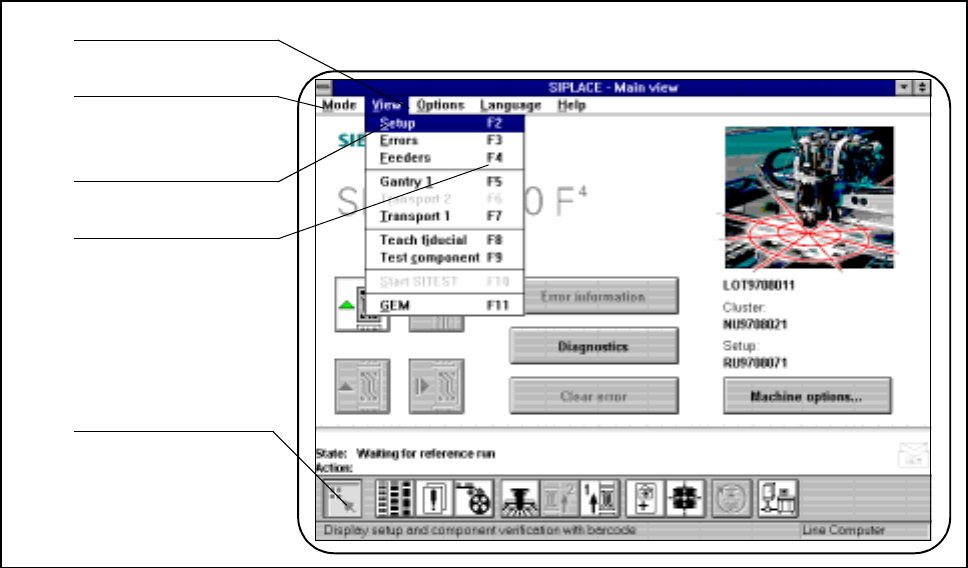The height and width of the screenshot is (568, 968).
Task: Click the setup value RU9708071
Action: click(x=755, y=362)
